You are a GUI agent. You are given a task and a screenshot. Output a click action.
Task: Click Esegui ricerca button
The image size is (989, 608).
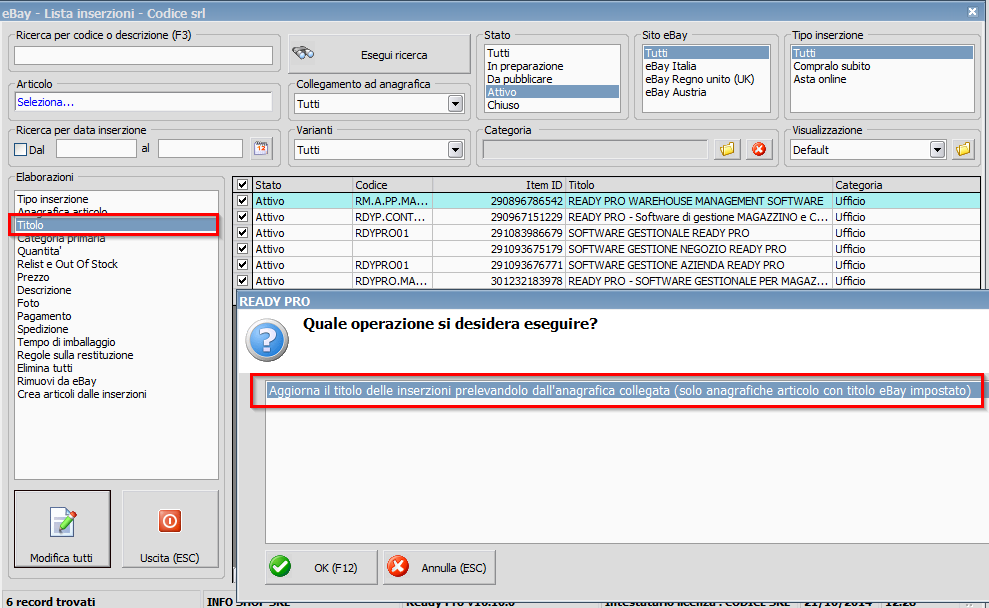[x=380, y=54]
